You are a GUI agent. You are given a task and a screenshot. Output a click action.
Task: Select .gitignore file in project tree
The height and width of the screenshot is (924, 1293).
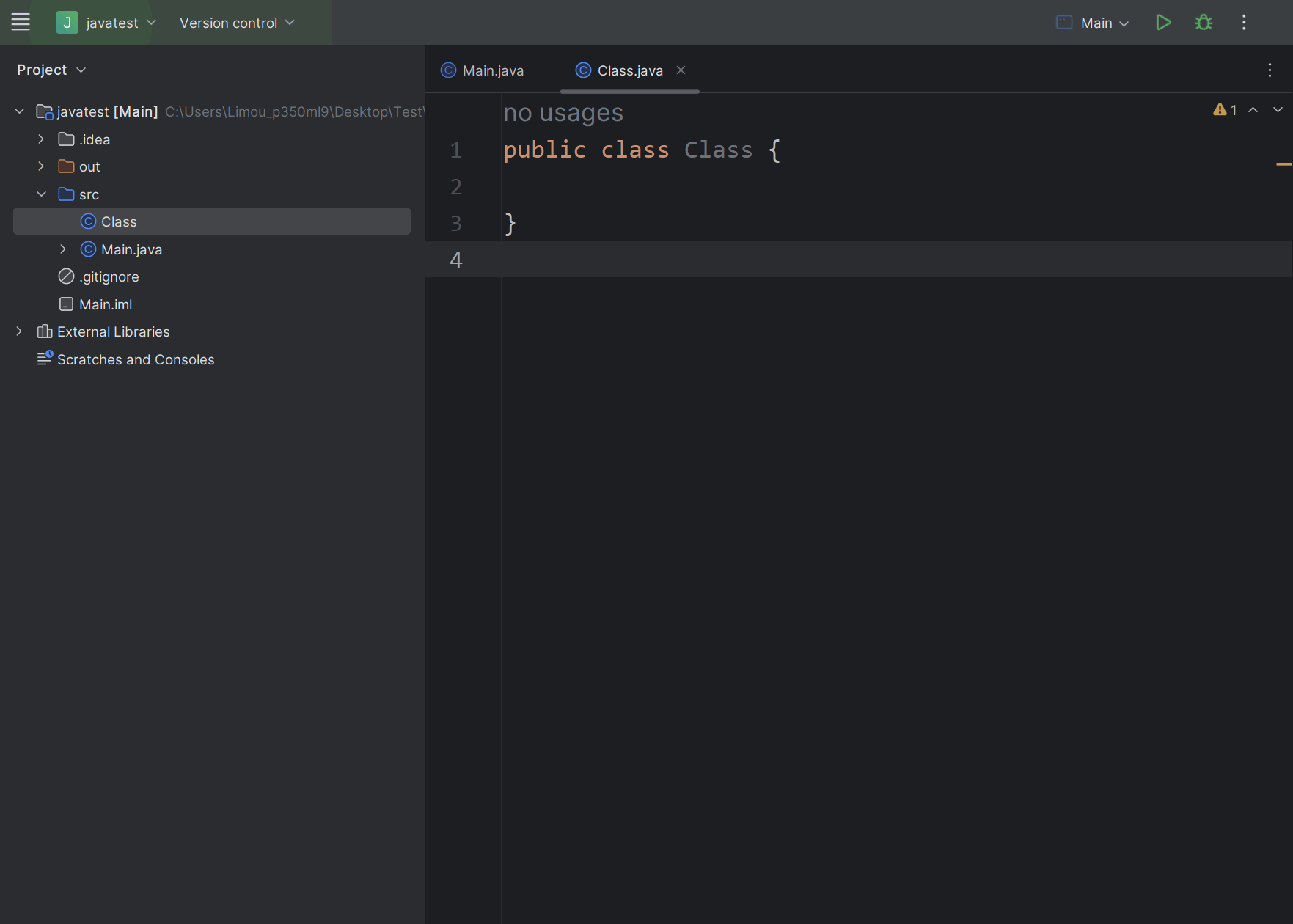(109, 276)
